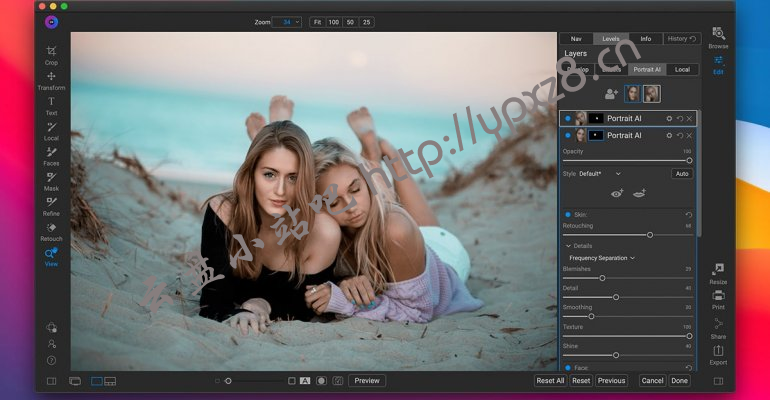
Task: Click the Opacity slider handle
Action: click(x=689, y=160)
